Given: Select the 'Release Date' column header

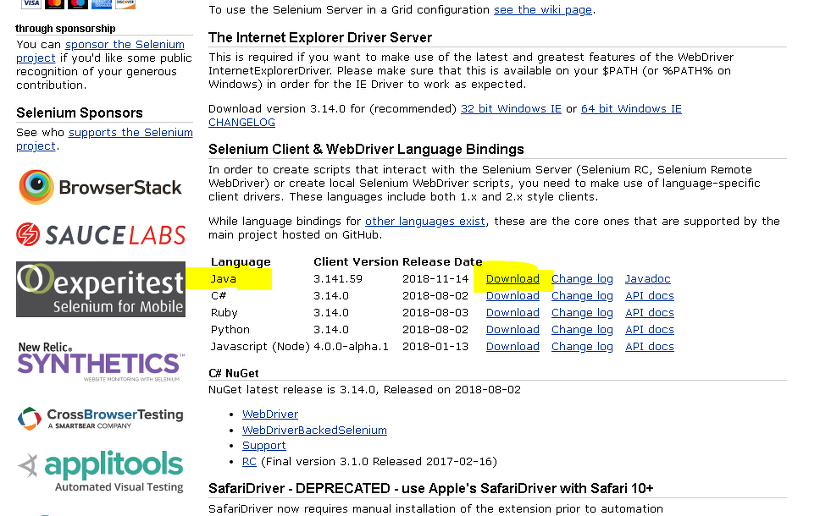Looking at the screenshot, I should point(442,262).
